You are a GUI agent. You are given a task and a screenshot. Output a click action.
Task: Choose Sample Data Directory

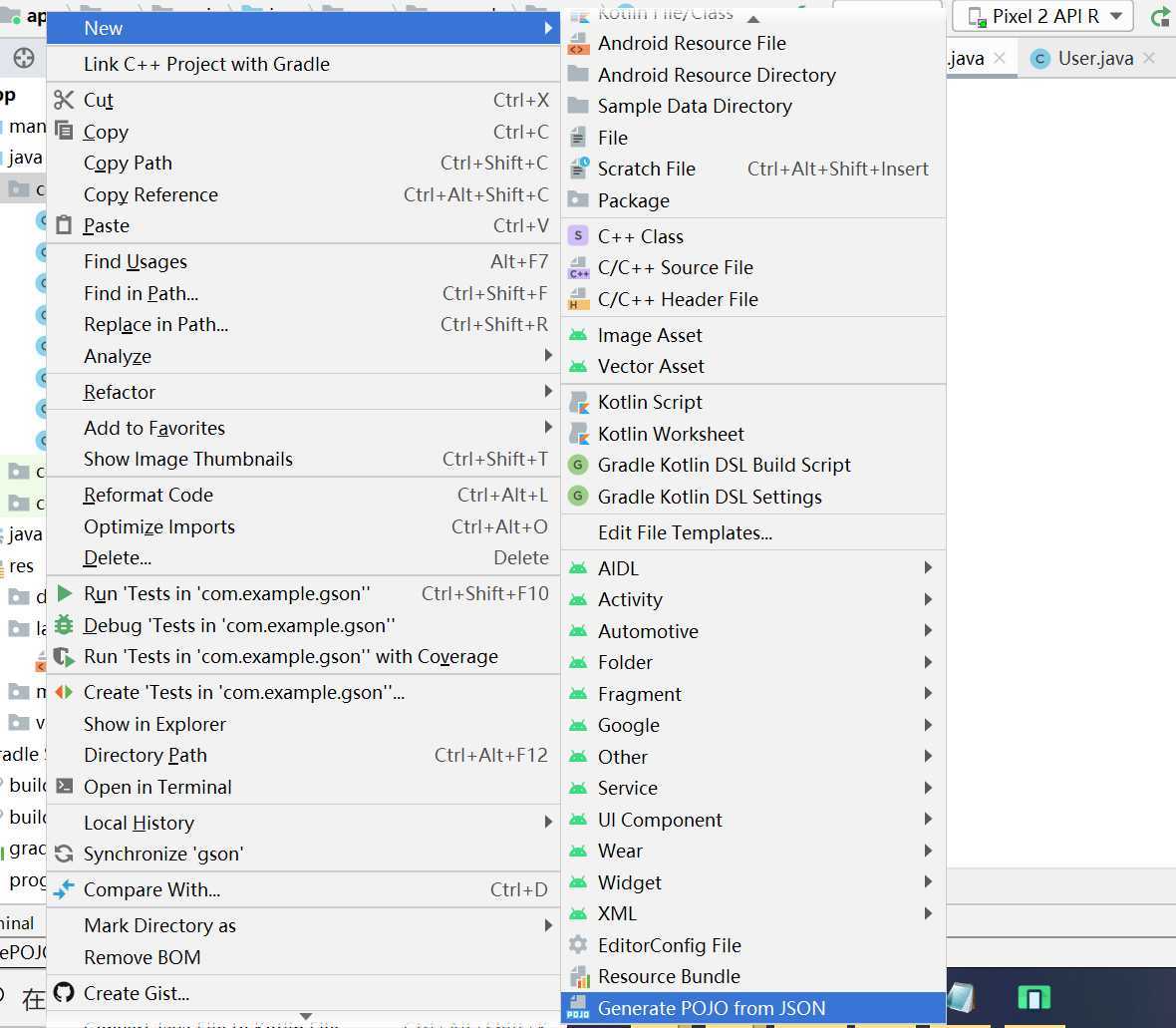(753, 107)
